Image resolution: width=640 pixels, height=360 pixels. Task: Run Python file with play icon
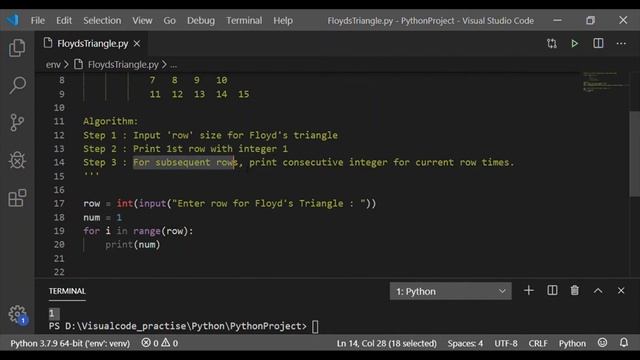[x=574, y=43]
